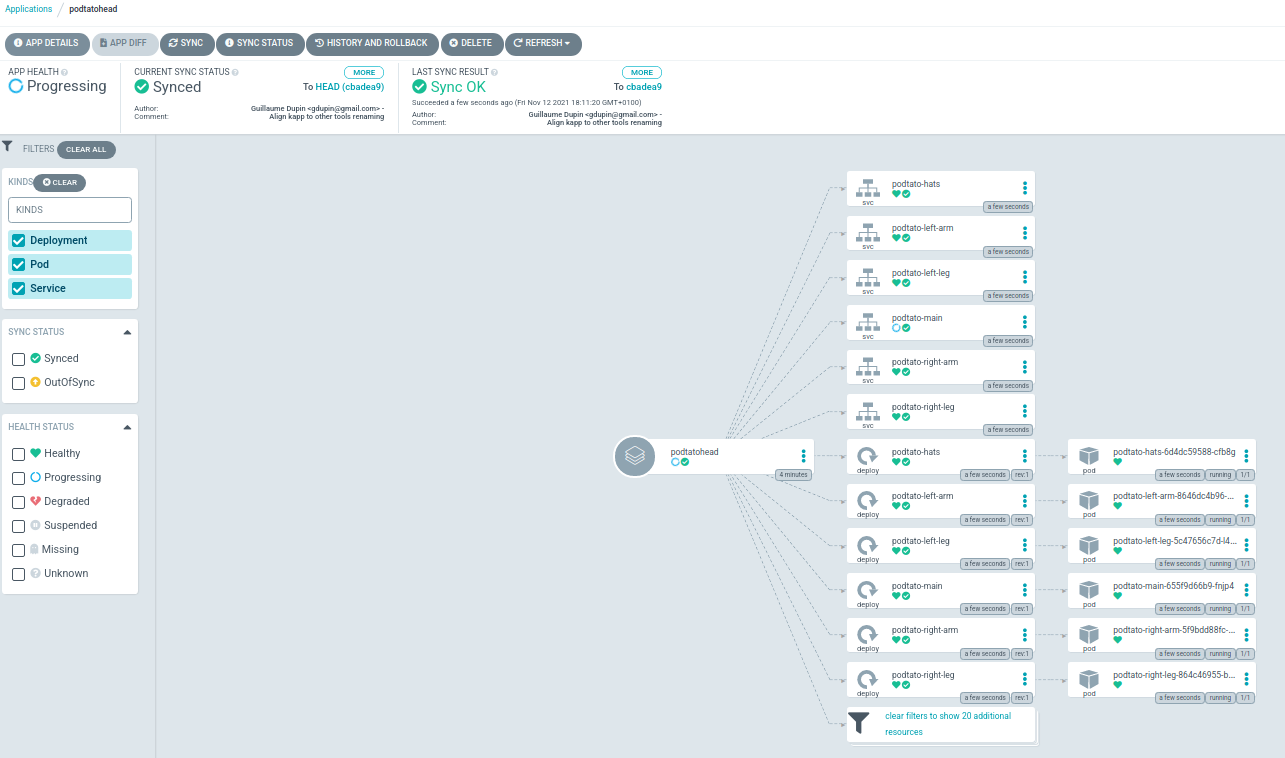Open the REFRESH dropdown button
This screenshot has width=1285, height=758.
click(x=542, y=44)
